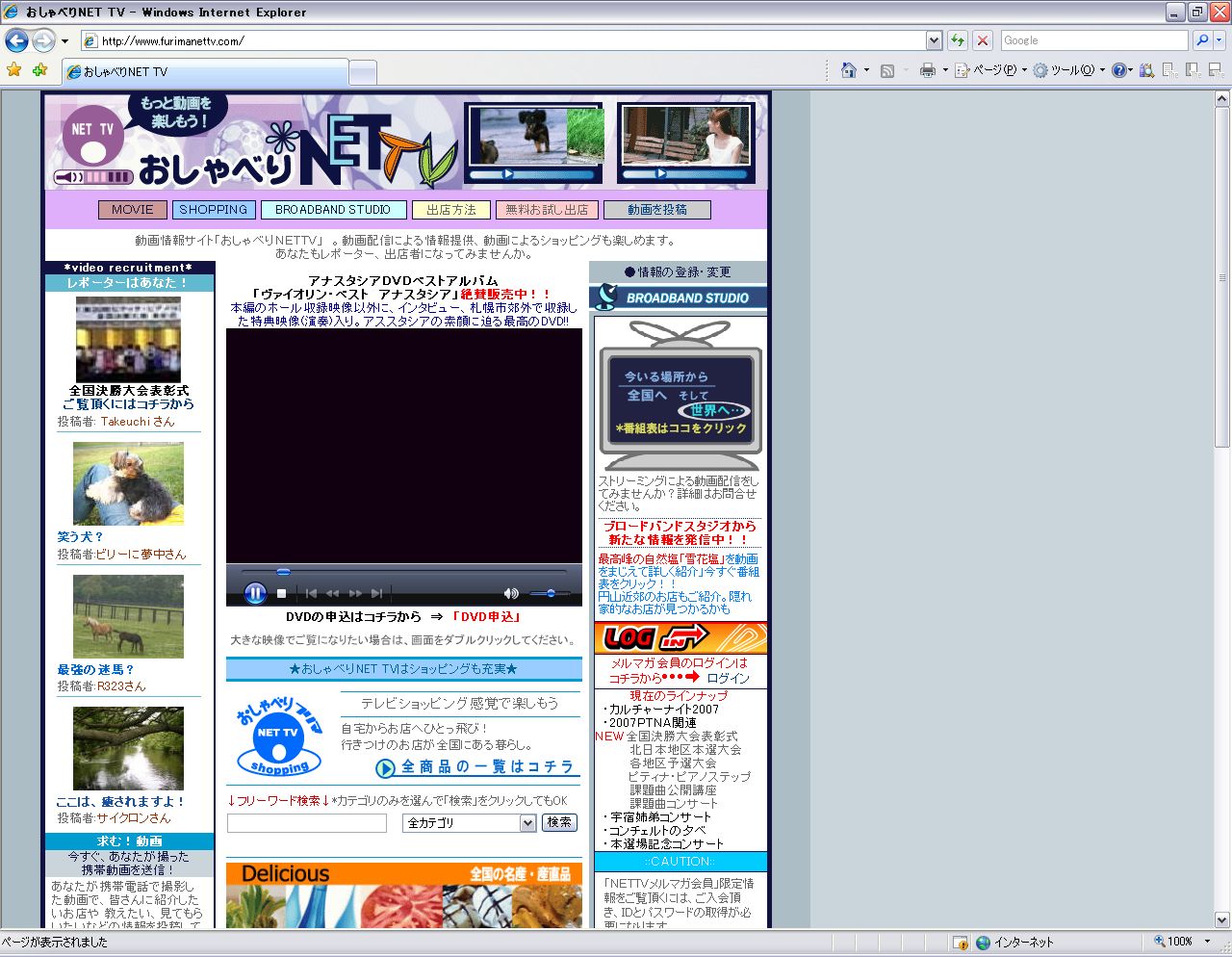Viewport: 1232px width, 957px height.
Task: Open the ページ(P) menu
Action: click(990, 70)
